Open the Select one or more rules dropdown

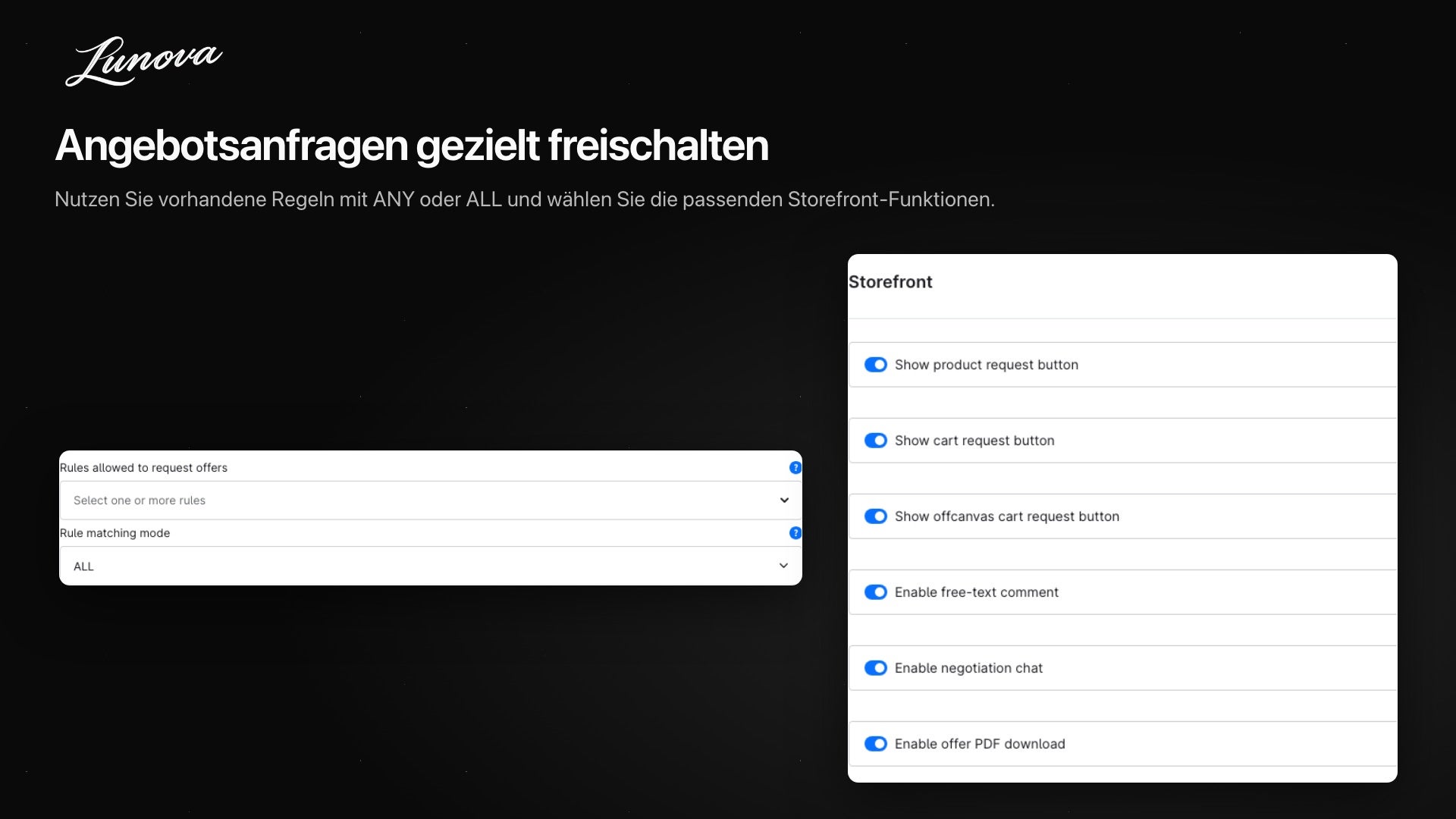coord(431,500)
